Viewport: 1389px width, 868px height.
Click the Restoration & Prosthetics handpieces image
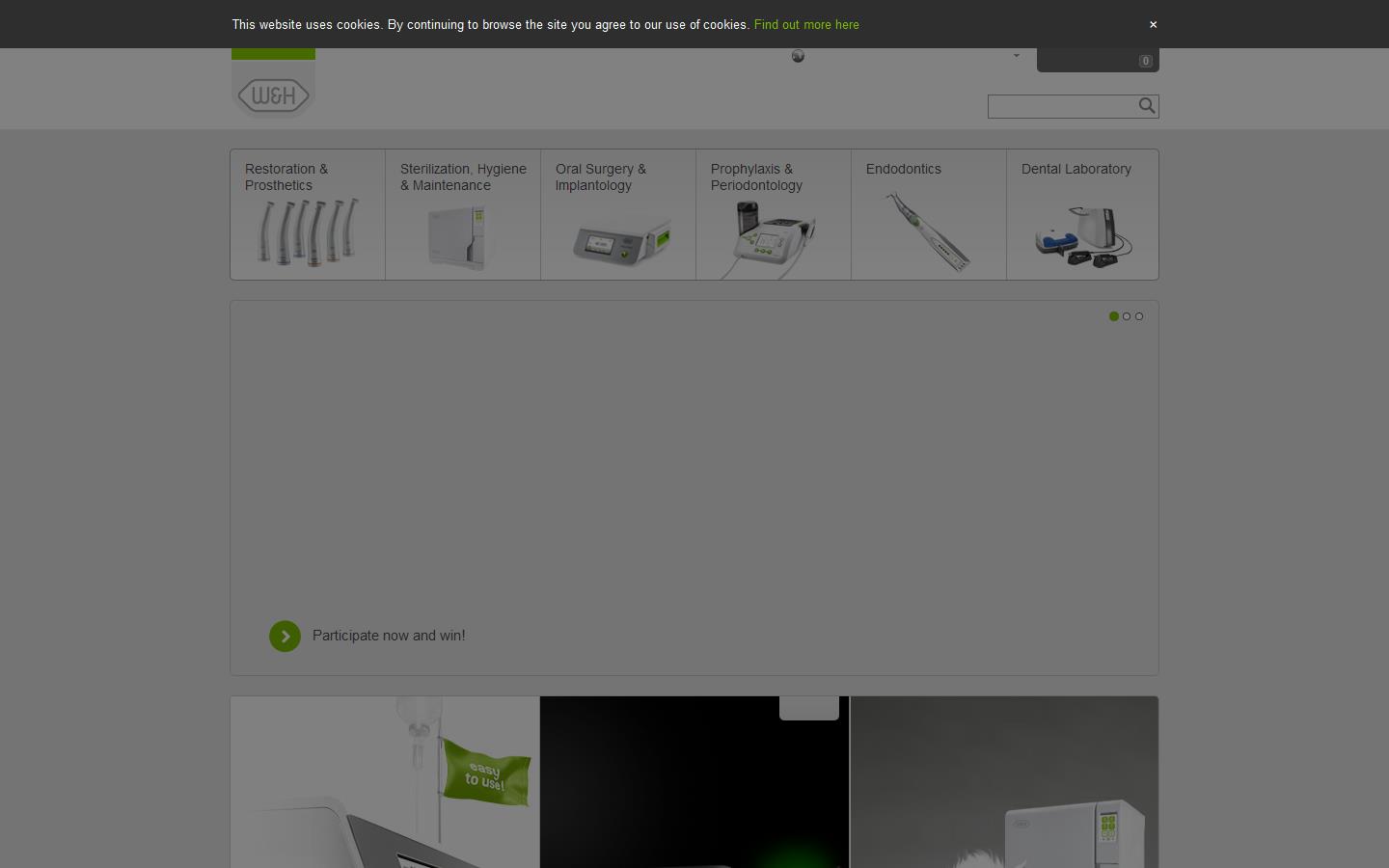pos(308,232)
